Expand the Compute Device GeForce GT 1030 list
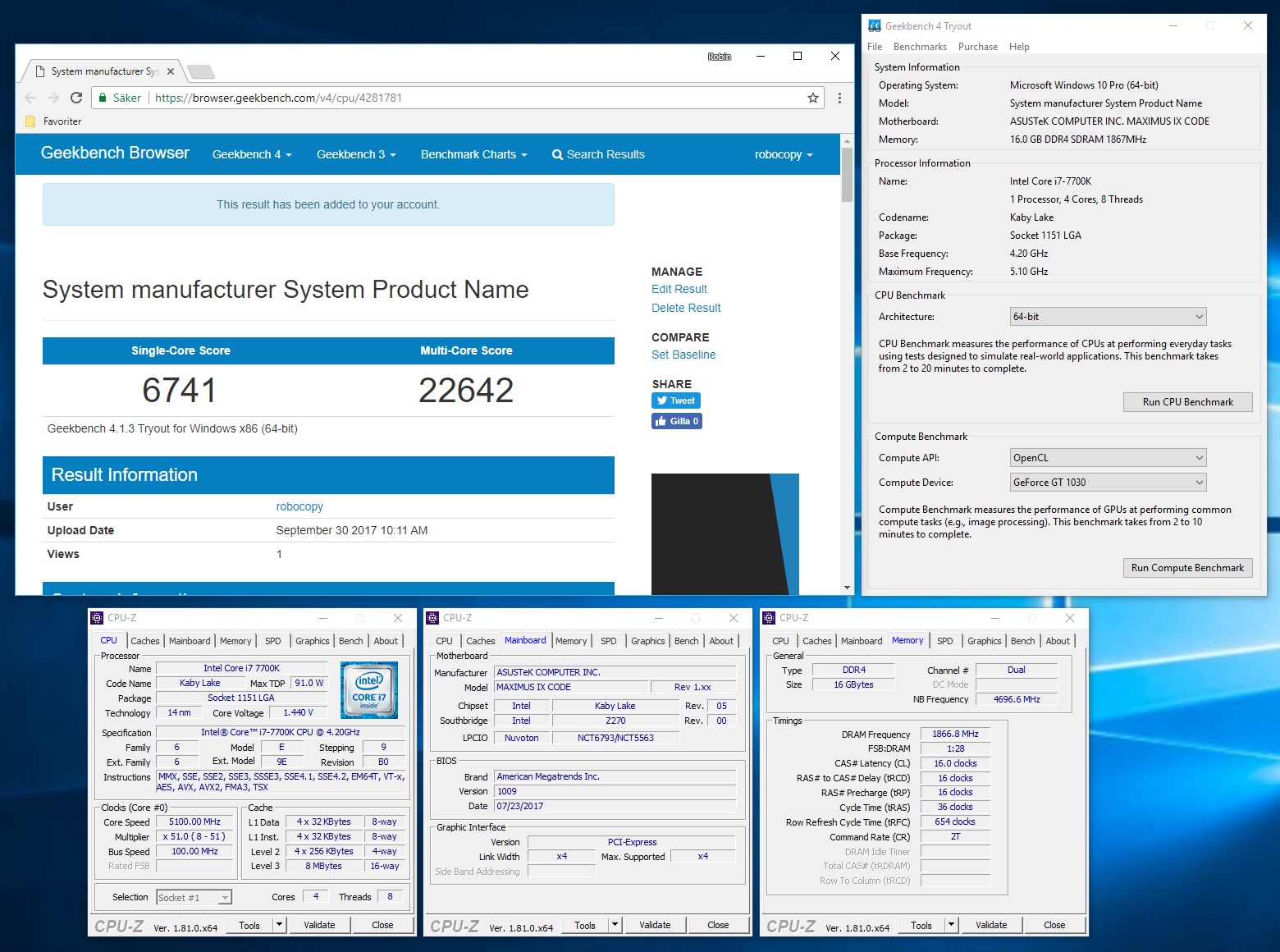 (1109, 483)
